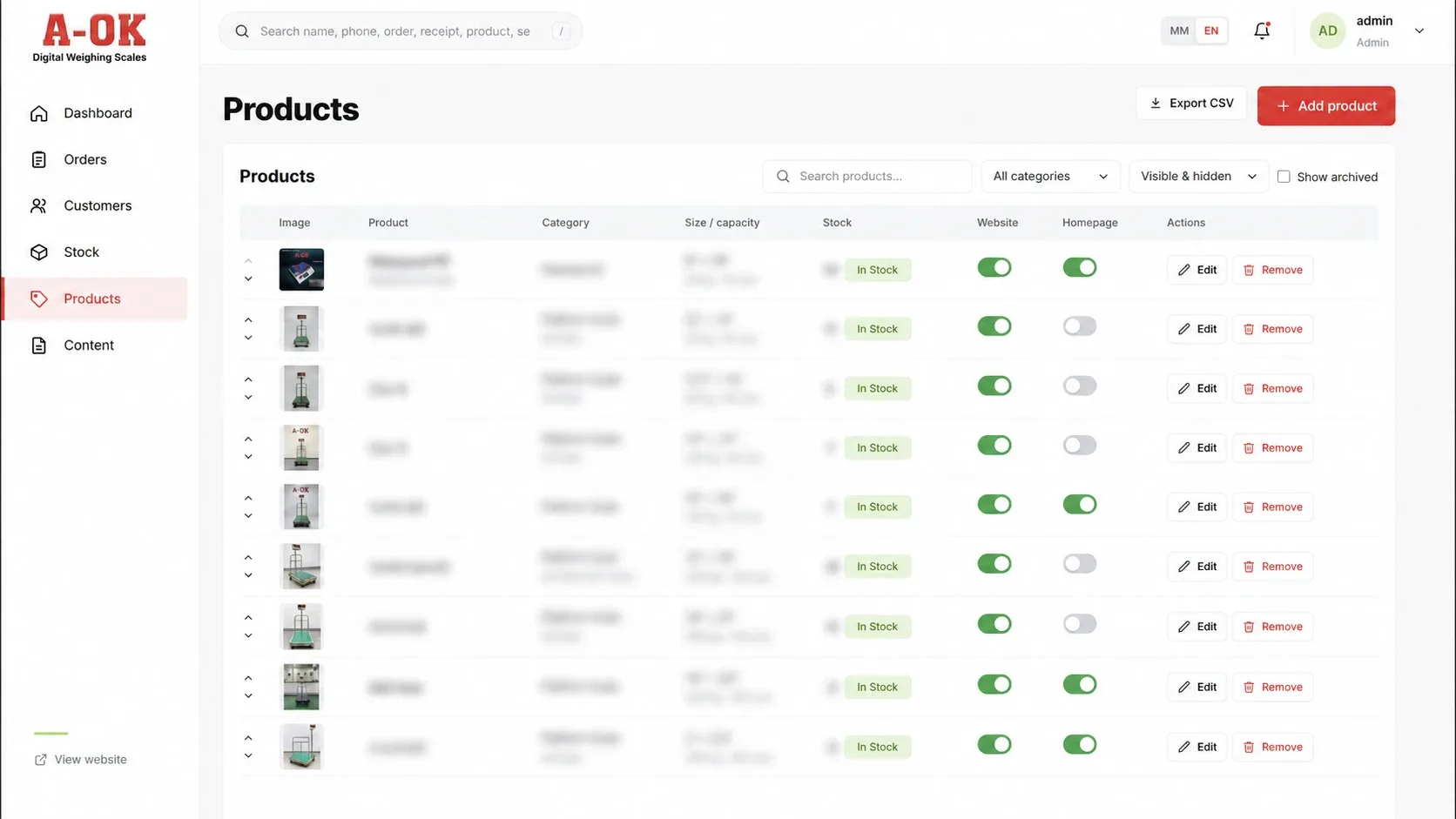The height and width of the screenshot is (819, 1456).
Task: Click the trash Remove icon in last row
Action: (x=1249, y=747)
